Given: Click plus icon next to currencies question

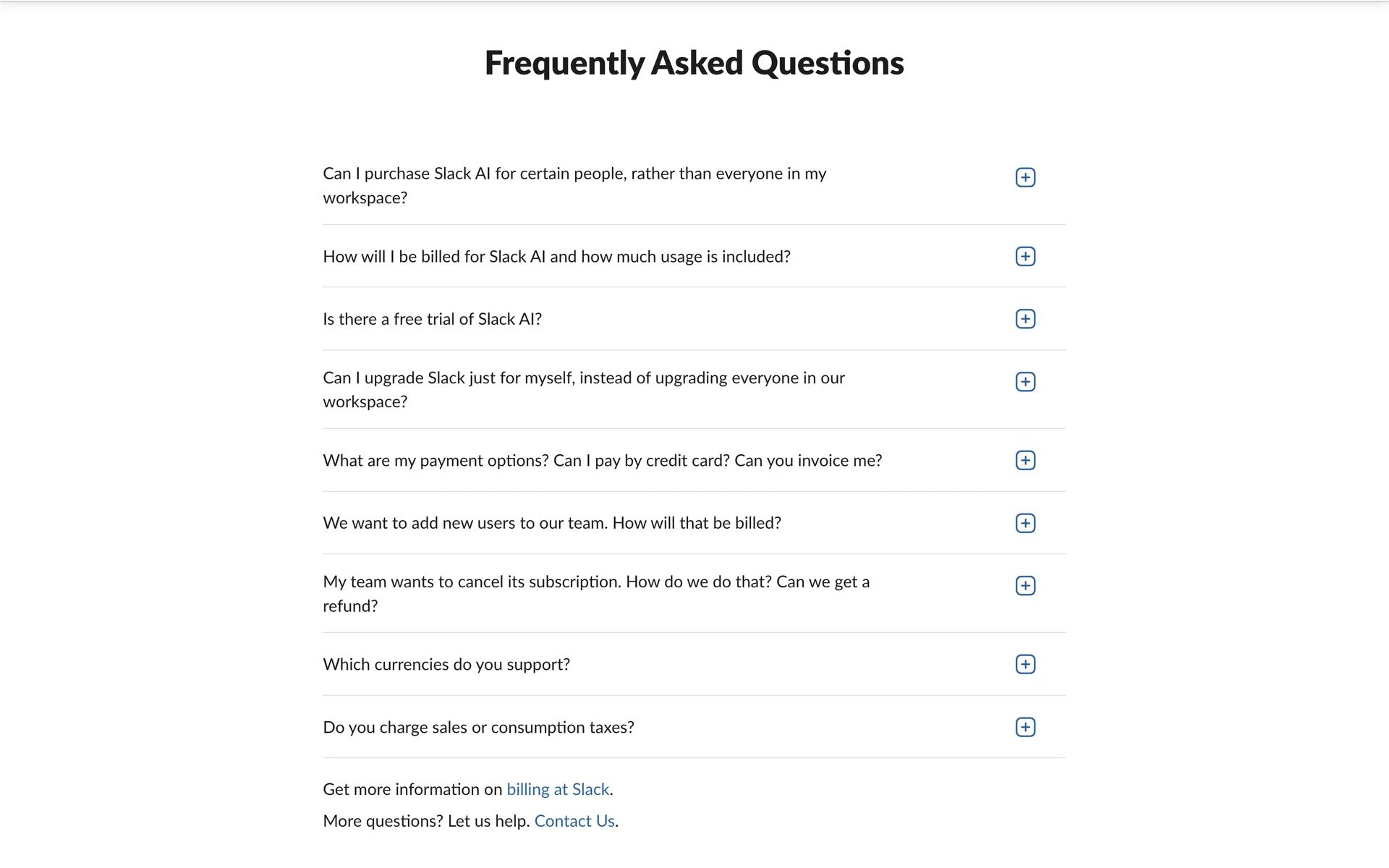Looking at the screenshot, I should 1025,664.
